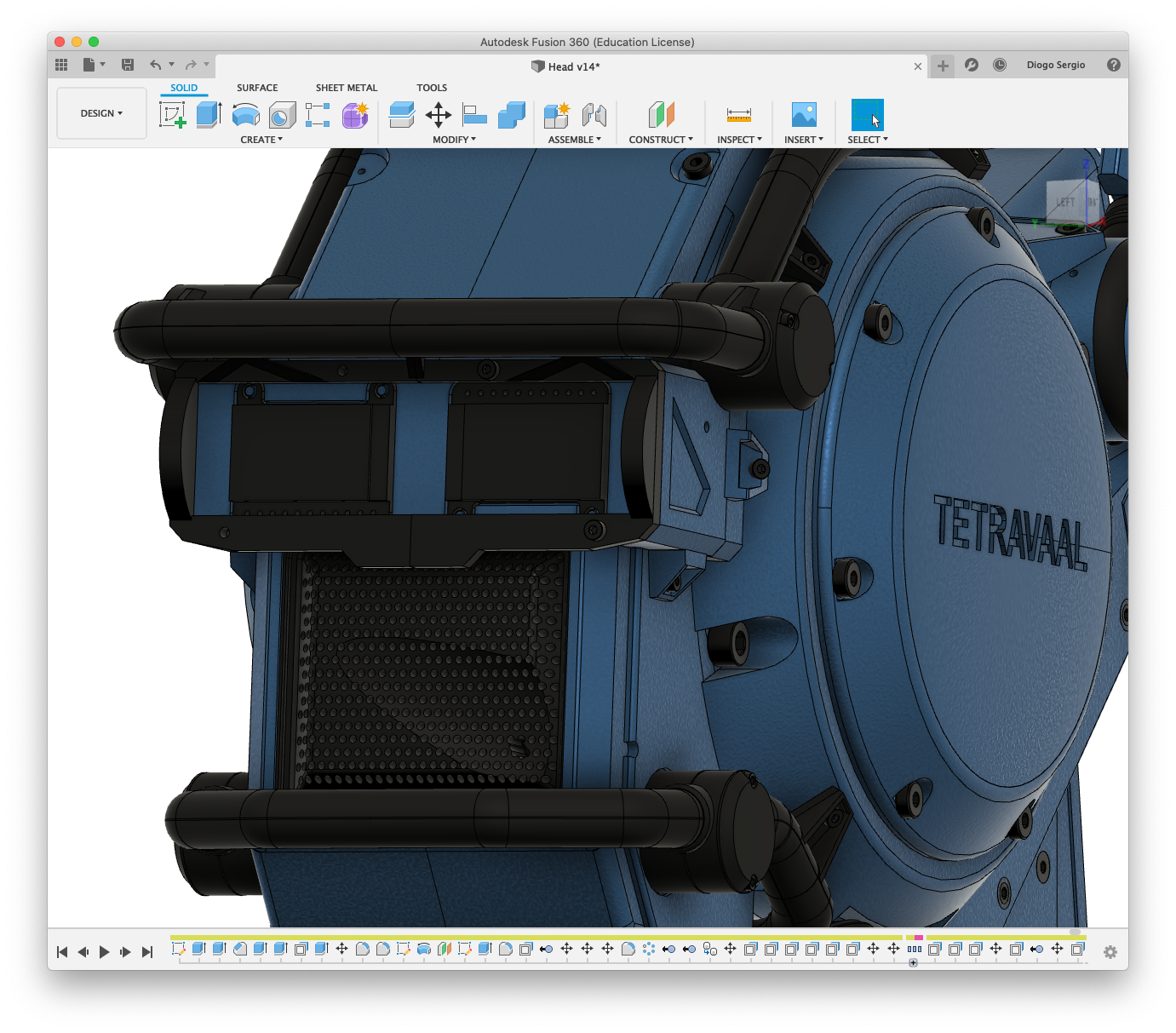Close the Head v14* document tab
The height and width of the screenshot is (1033, 1176).
[918, 66]
